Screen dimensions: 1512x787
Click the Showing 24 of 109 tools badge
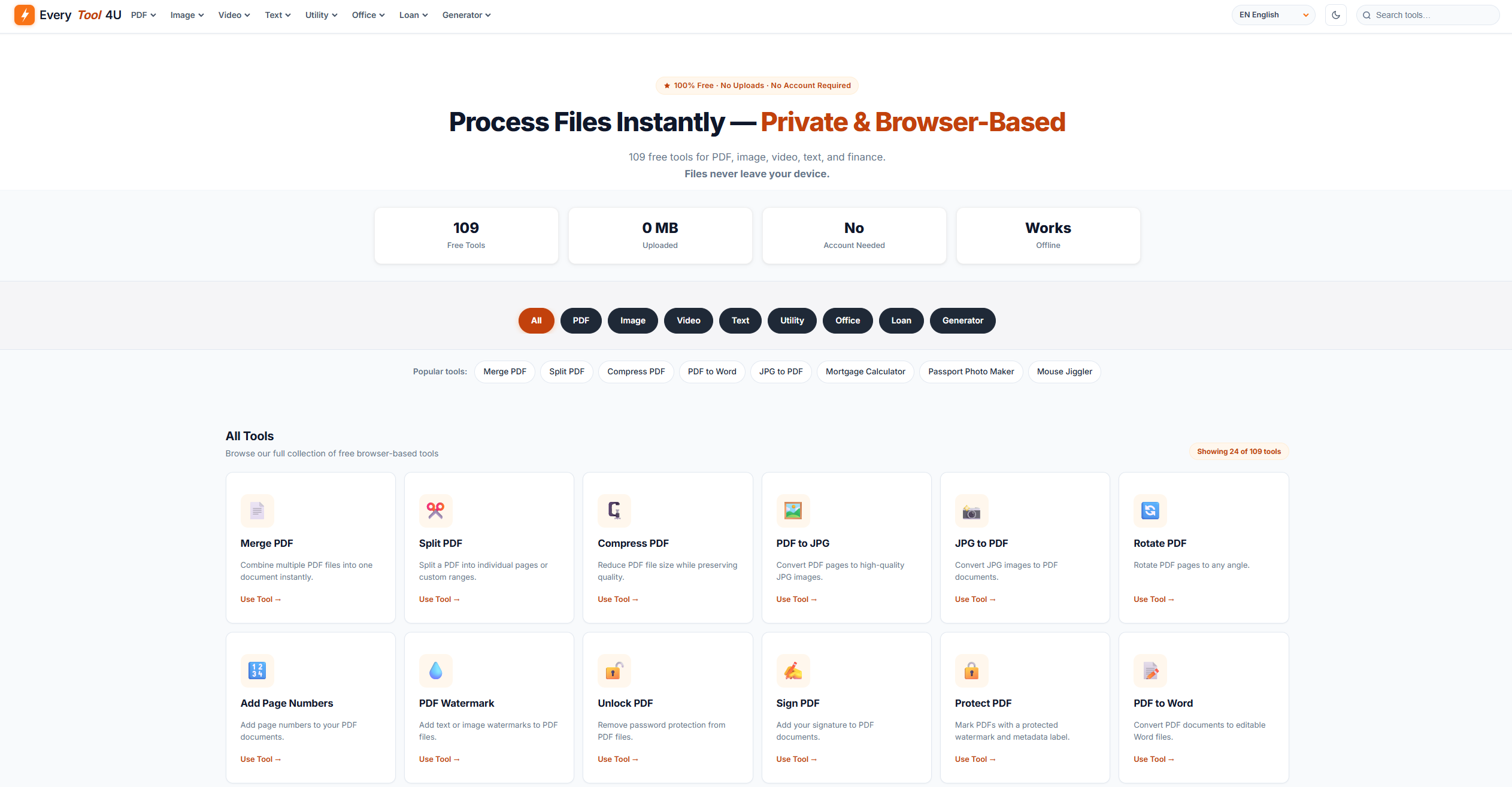(1239, 452)
